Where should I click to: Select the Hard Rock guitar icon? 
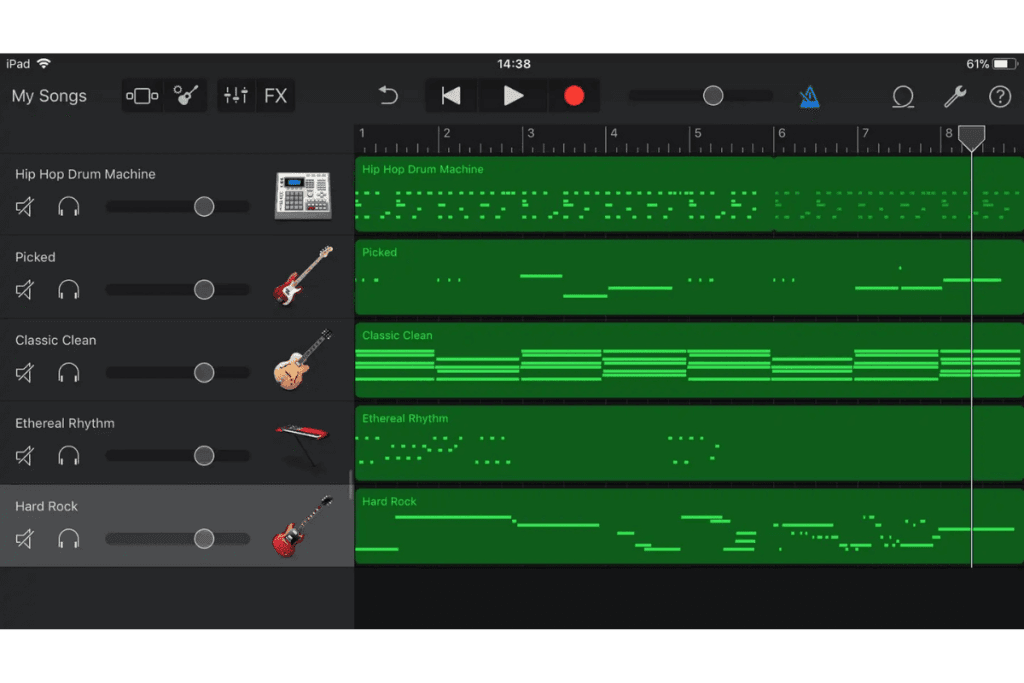click(x=303, y=526)
